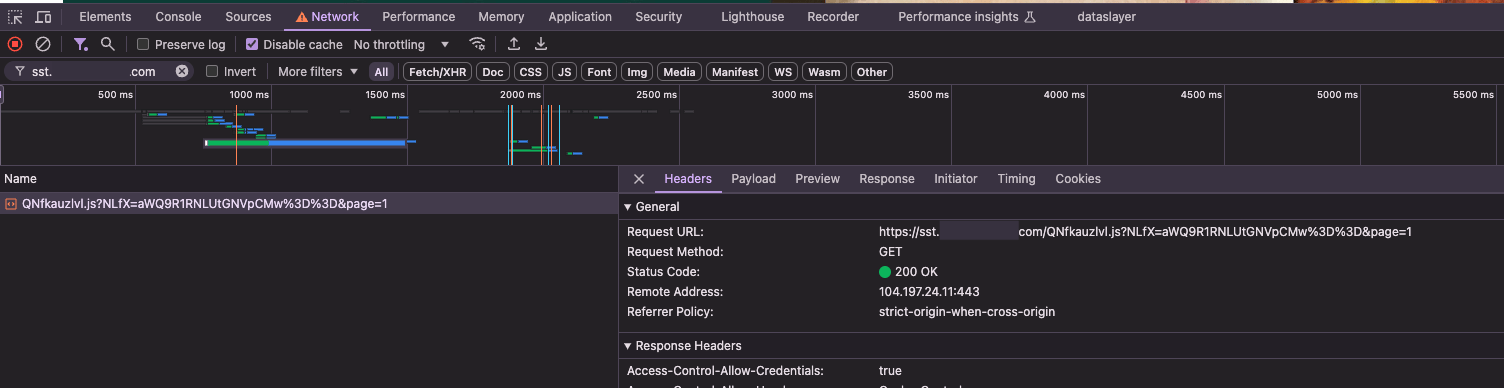Open the network search magnifier

click(x=107, y=44)
